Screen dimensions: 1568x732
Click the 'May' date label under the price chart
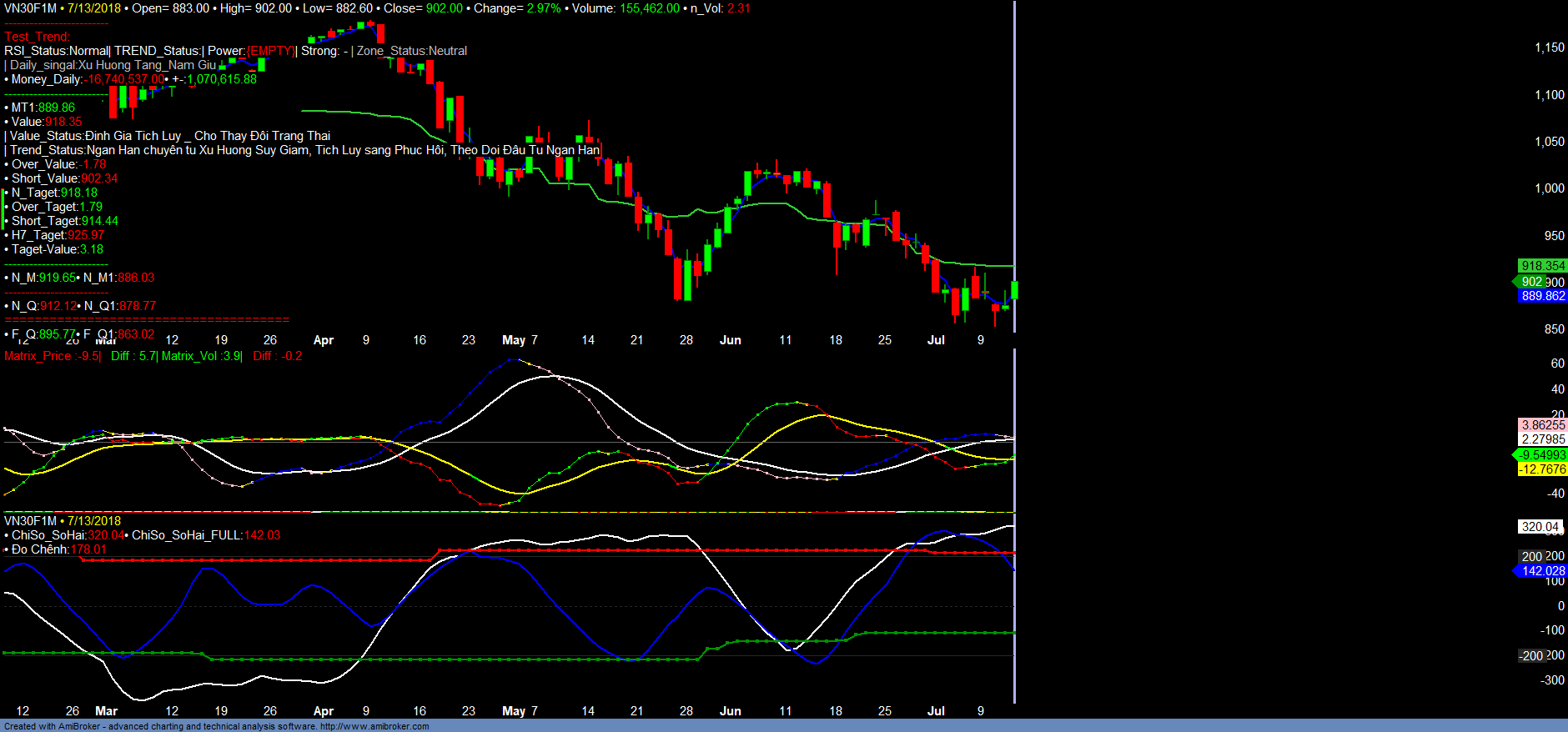click(x=514, y=340)
